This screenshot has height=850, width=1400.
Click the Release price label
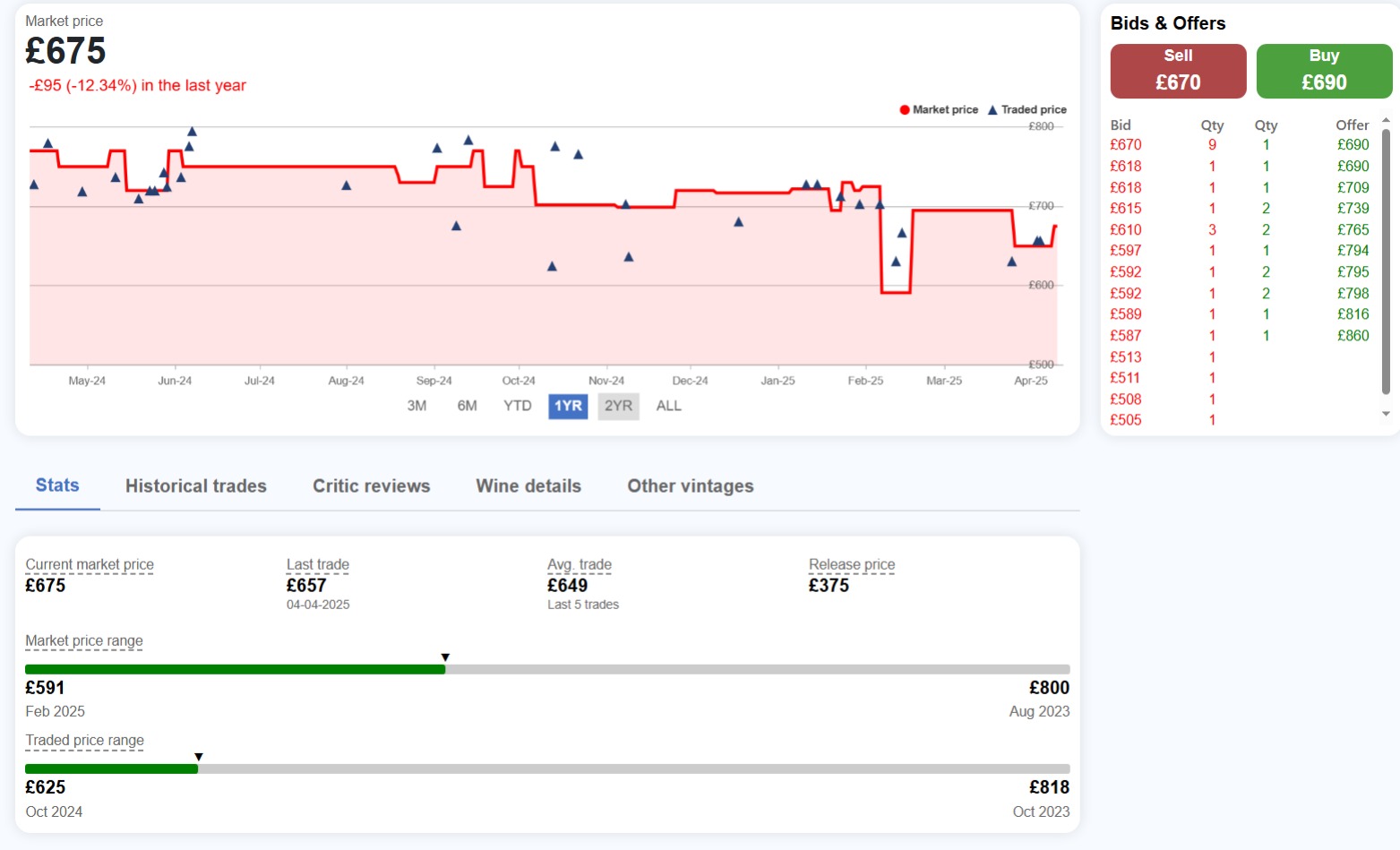(852, 564)
